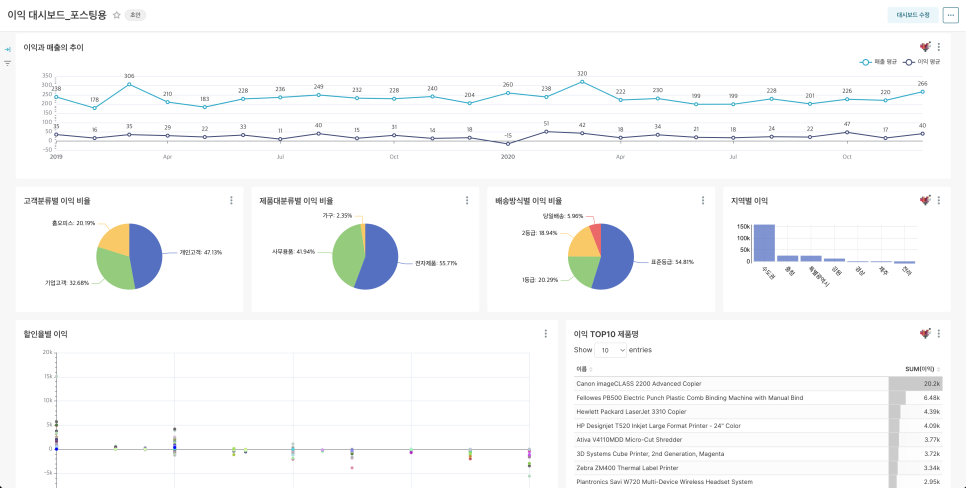Sort table by SUM(이익) column
This screenshot has width=966, height=488.
[922, 369]
